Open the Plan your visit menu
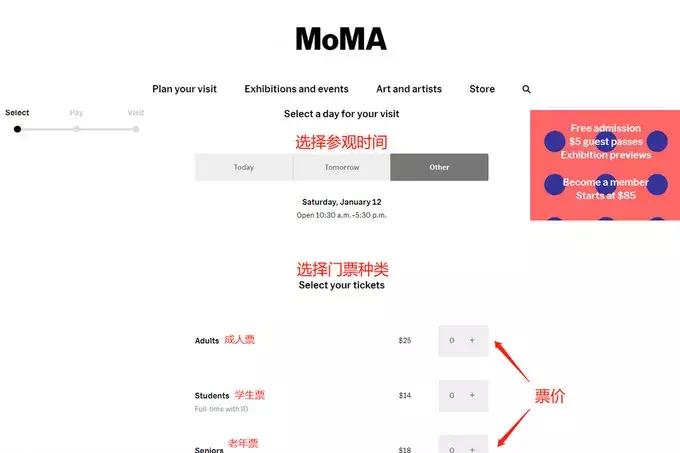The image size is (680, 453). pos(184,89)
